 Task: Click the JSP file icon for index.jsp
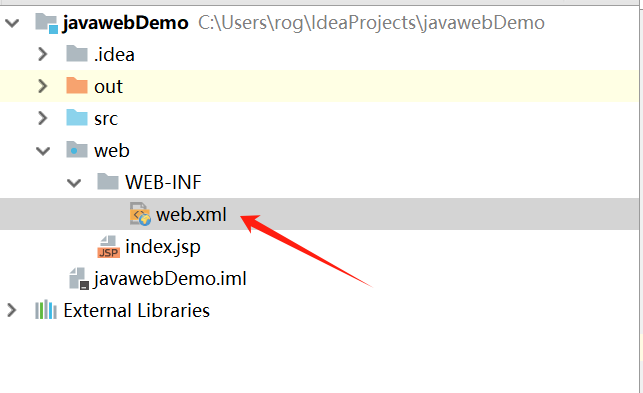click(109, 246)
